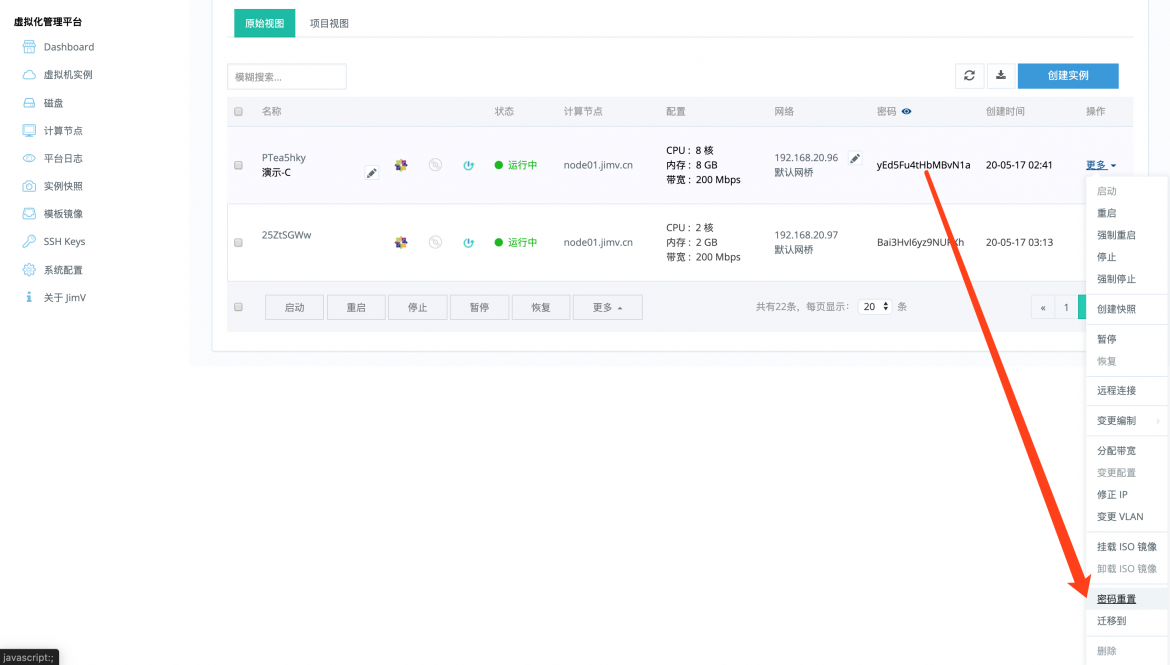Screen dimensions: 1170x665
Task: Choose 暂停 in the dropdown menu
Action: click(1107, 340)
